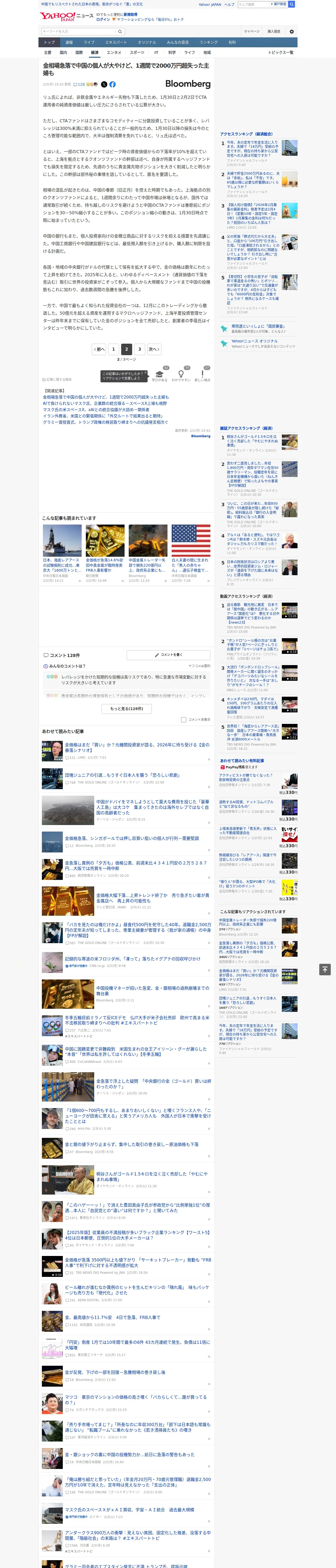Image resolution: width=336 pixels, height=1568 pixels.
Task: Select the エンタメ sub-category
Action: (114, 52)
